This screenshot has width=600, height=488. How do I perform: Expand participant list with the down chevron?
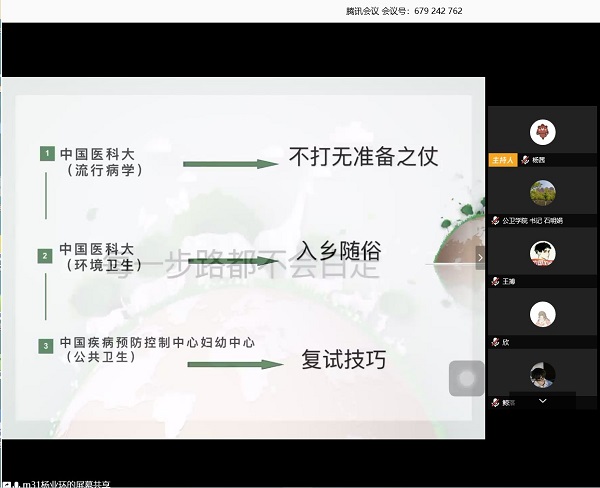click(x=542, y=400)
